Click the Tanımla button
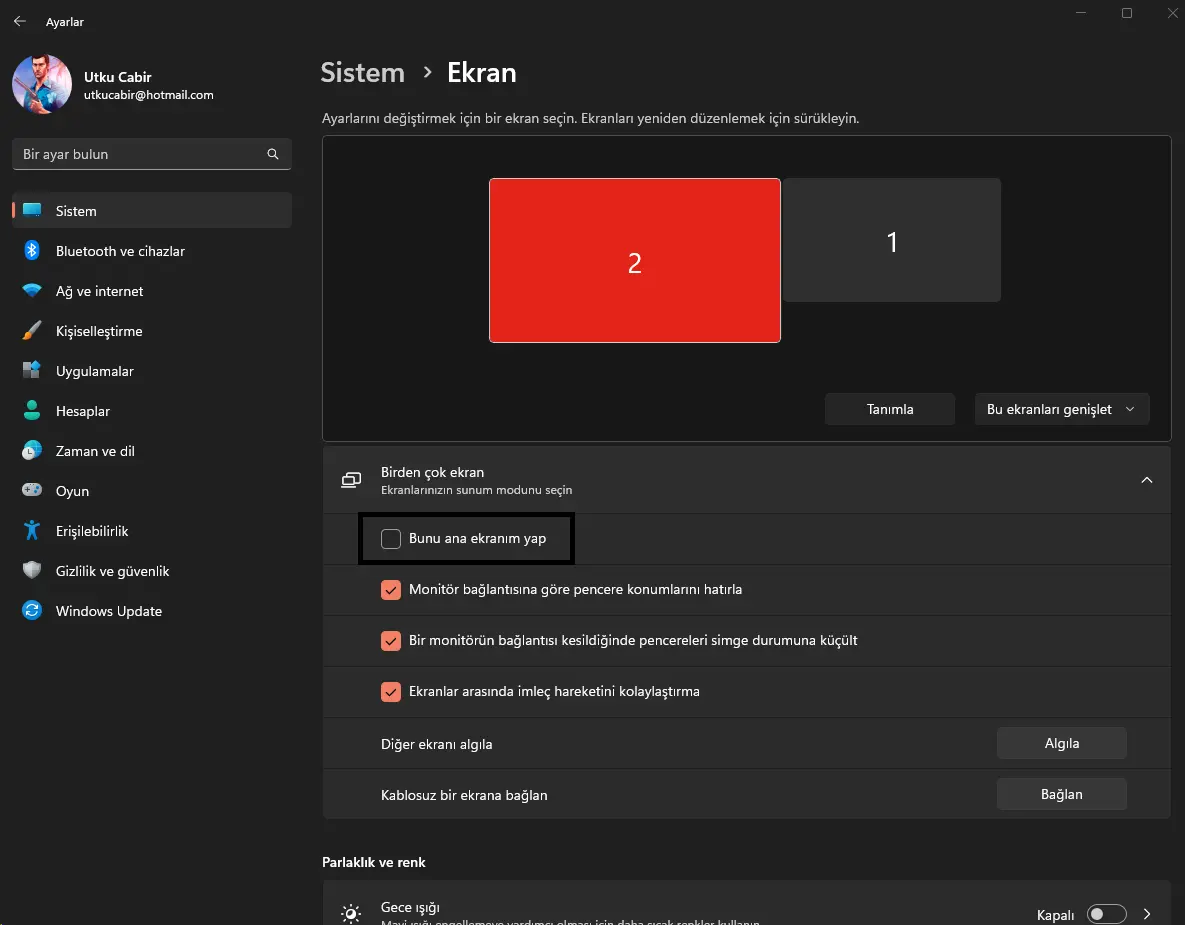This screenshot has height=925, width=1185. tap(890, 409)
